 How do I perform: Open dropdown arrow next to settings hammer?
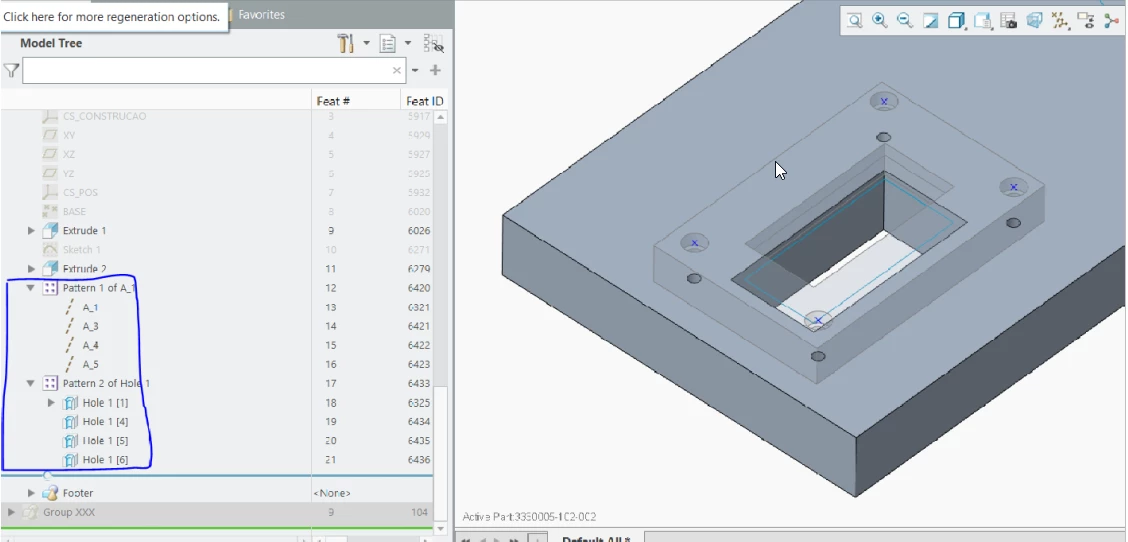[x=366, y=44]
